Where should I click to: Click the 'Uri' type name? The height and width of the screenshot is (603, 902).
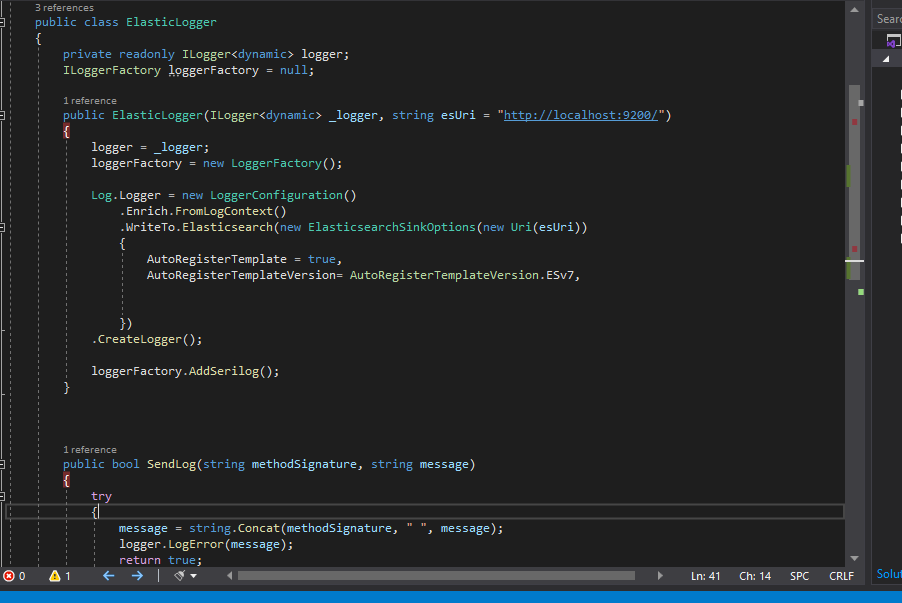(x=521, y=227)
